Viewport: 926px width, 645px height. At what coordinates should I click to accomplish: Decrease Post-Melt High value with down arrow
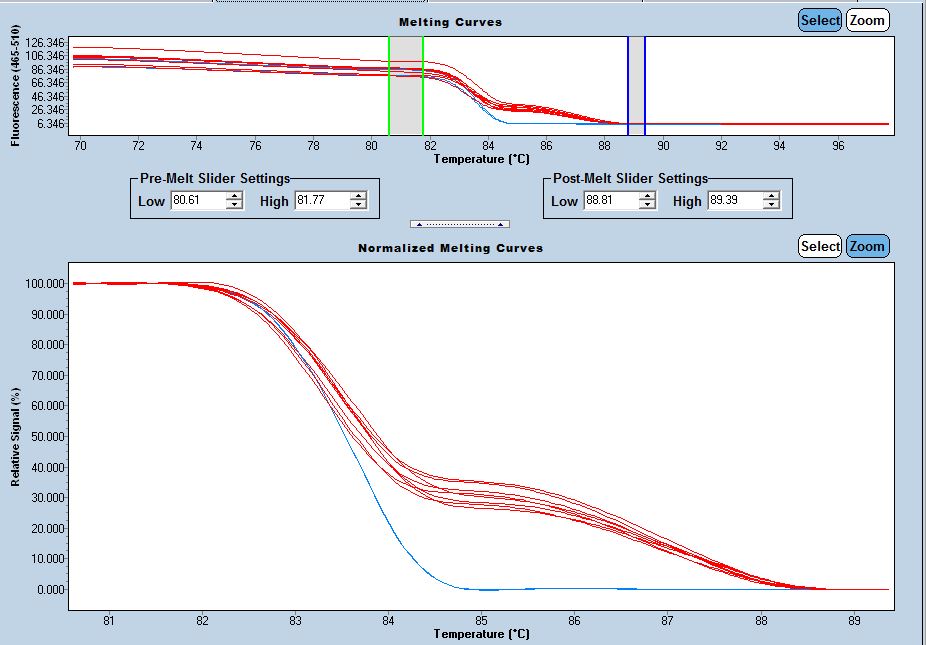771,205
